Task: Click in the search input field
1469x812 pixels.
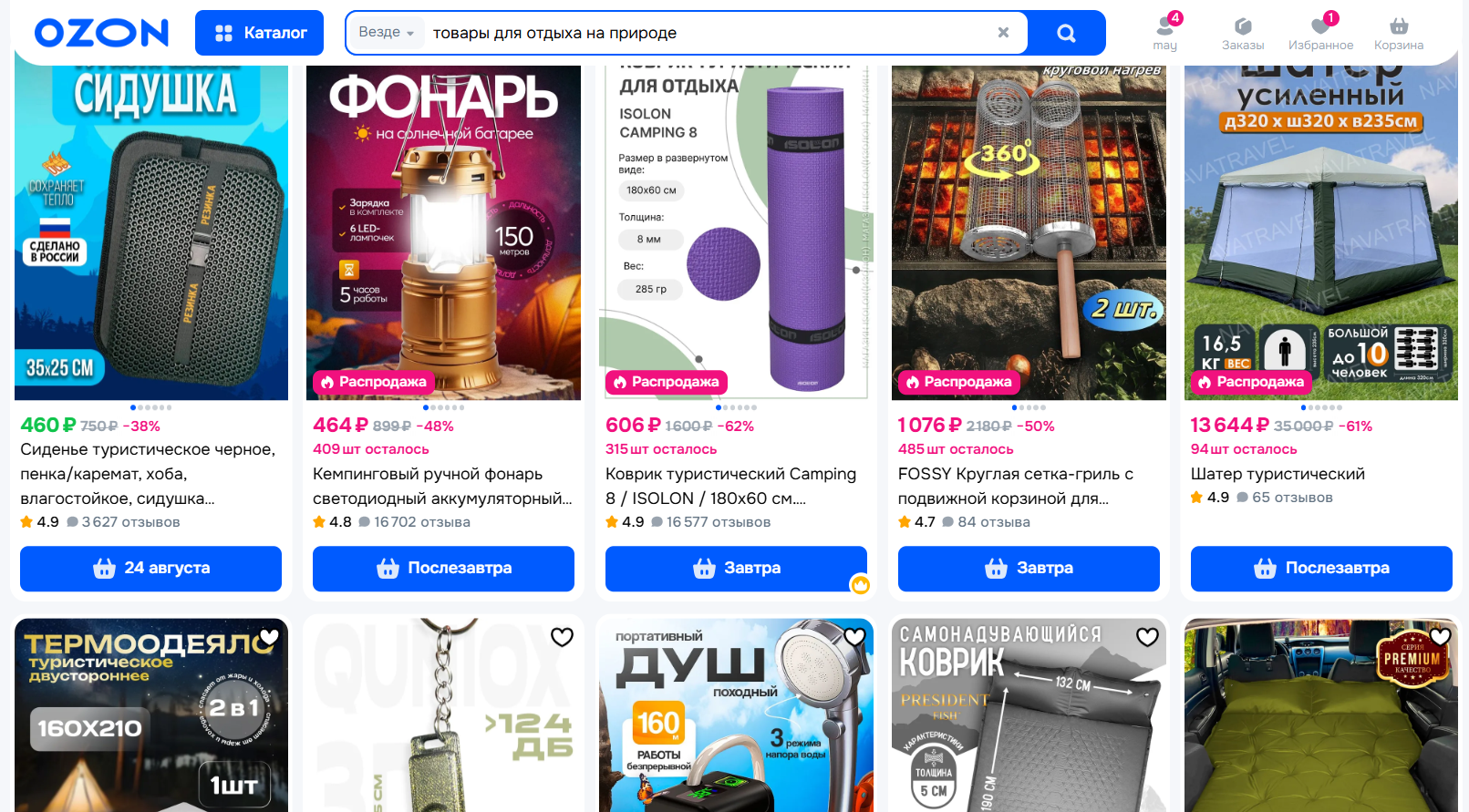Action: click(x=711, y=33)
